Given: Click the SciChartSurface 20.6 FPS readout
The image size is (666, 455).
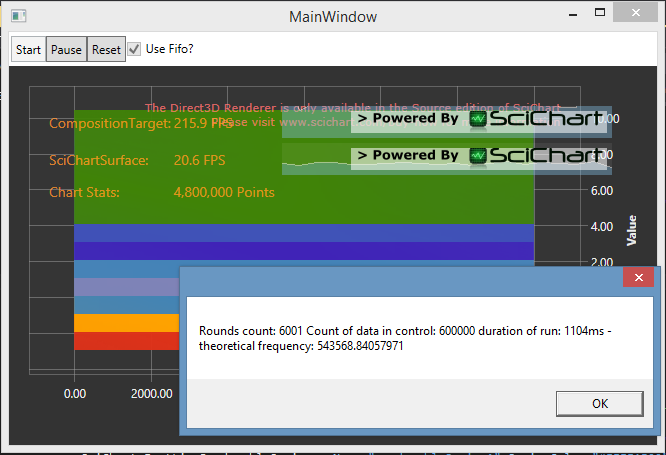Looking at the screenshot, I should tap(137, 160).
